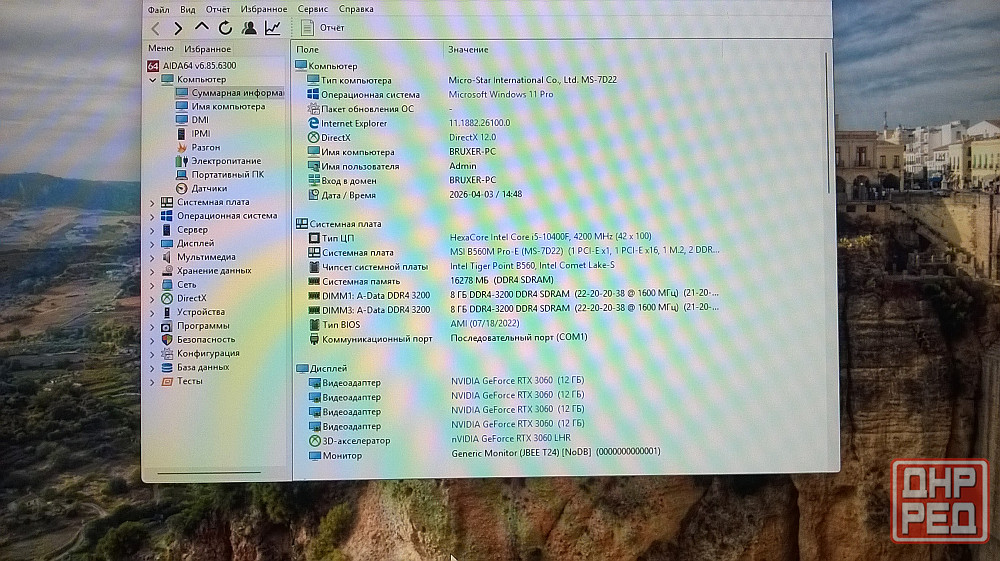Collapse the Компьютер tree node

[x=153, y=80]
